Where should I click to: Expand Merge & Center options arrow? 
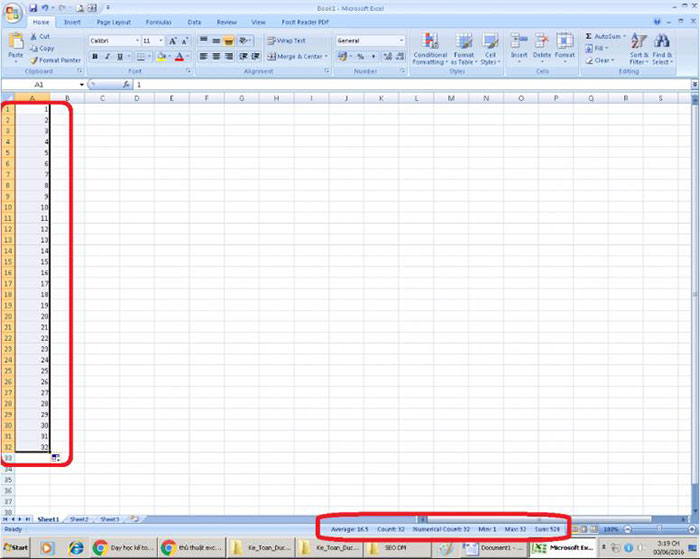(x=326, y=56)
